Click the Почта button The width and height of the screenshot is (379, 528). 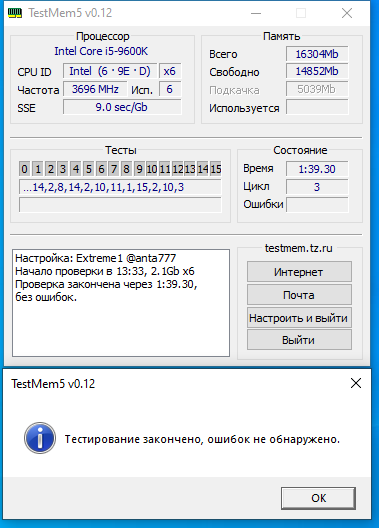tap(299, 295)
